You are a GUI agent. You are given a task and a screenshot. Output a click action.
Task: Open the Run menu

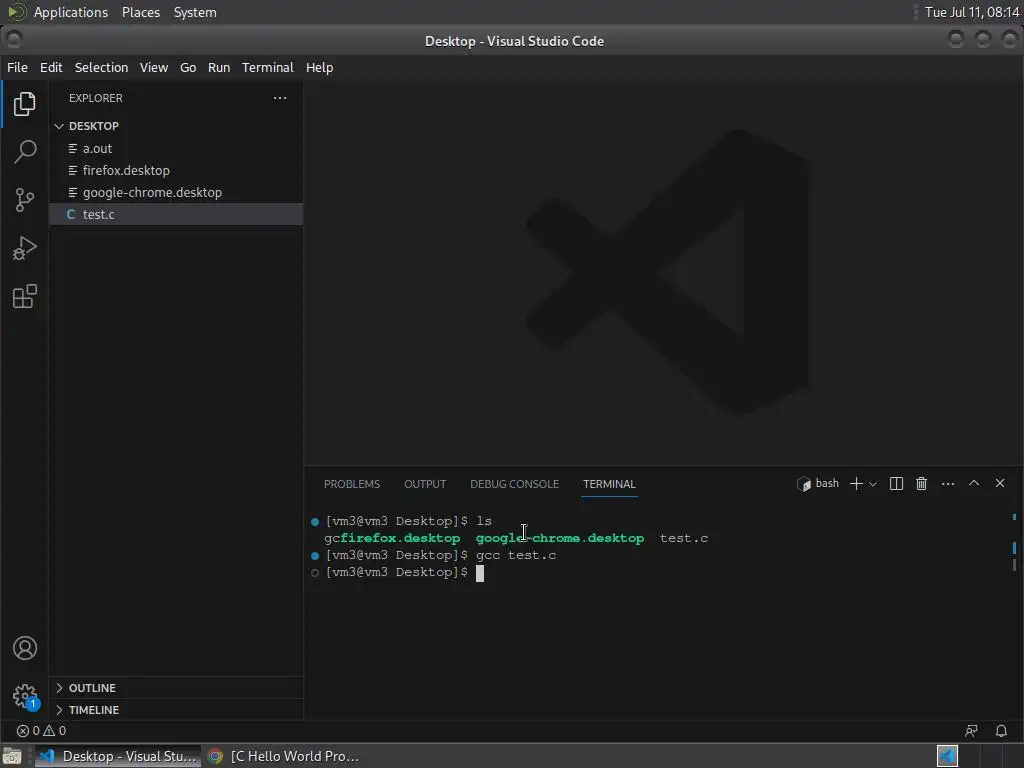(x=219, y=67)
